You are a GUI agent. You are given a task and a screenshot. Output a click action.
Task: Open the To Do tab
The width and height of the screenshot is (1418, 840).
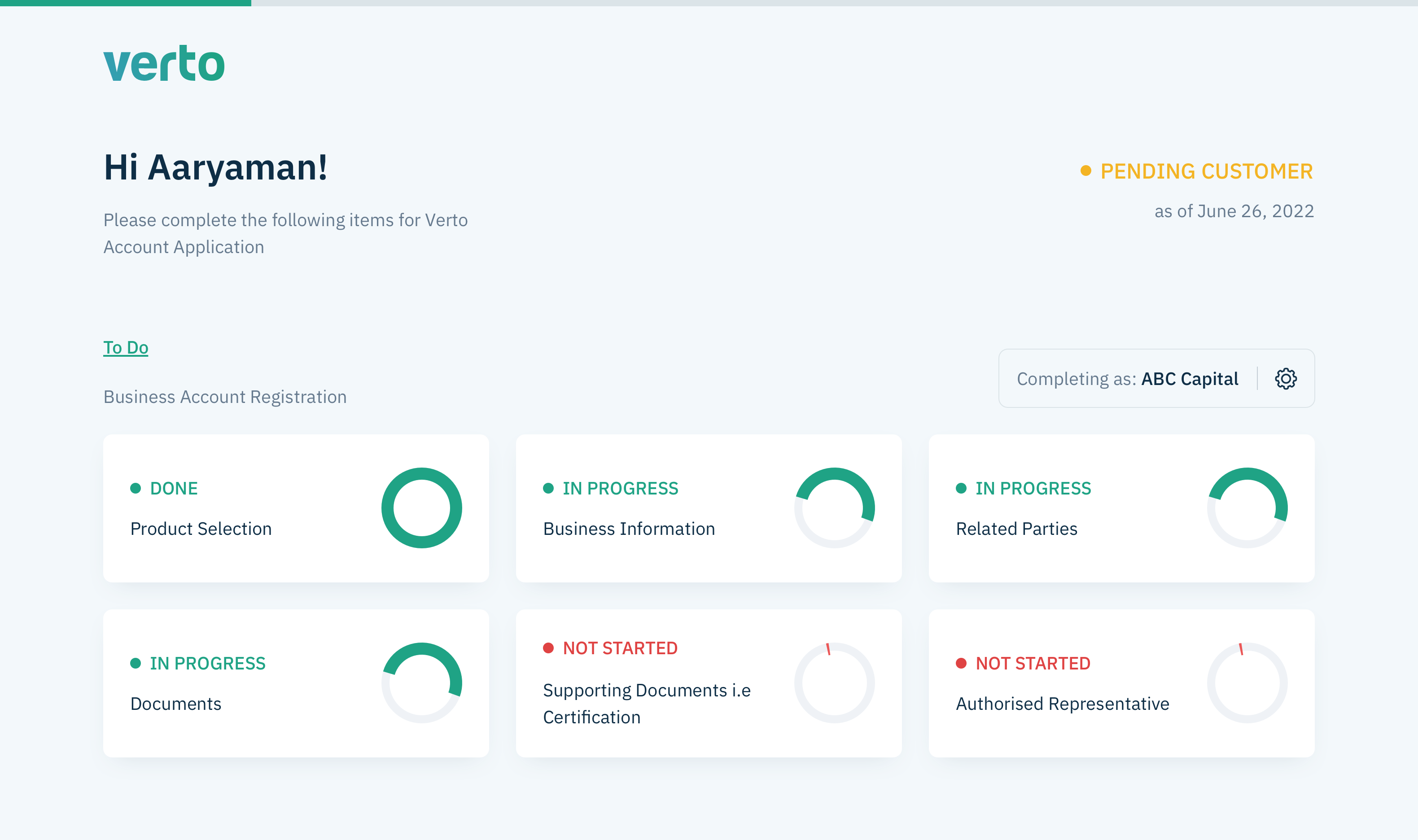point(126,347)
